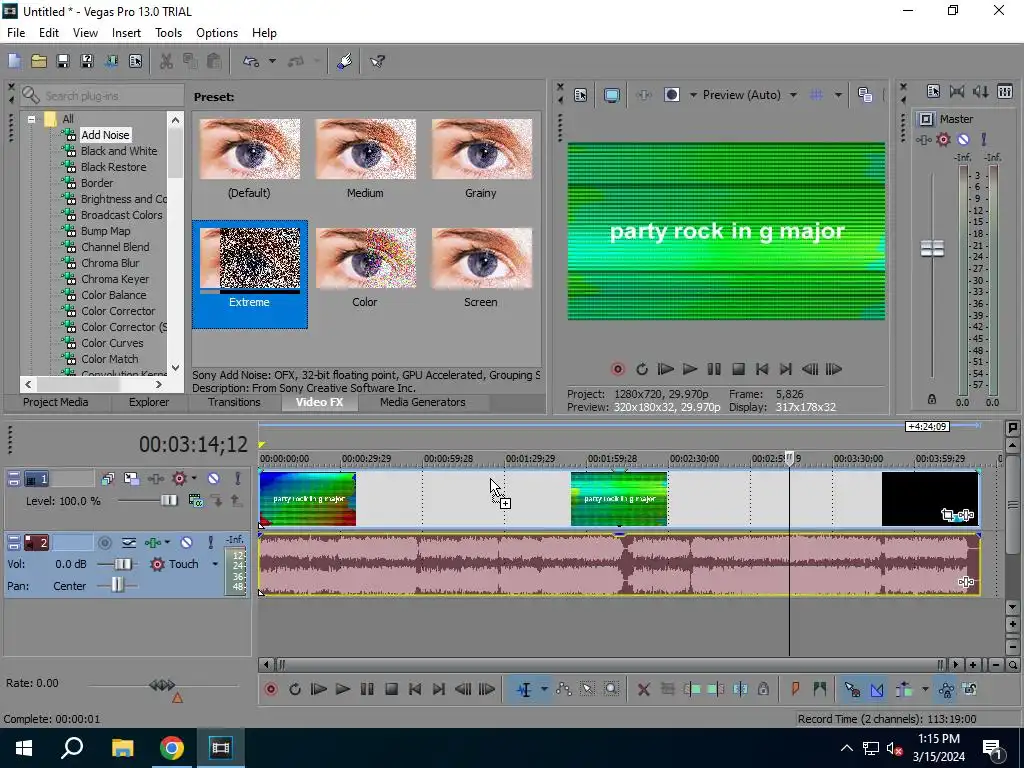Open event pan/crop on last video clip
Viewport: 1024px width, 768px height.
pyautogui.click(x=948, y=515)
